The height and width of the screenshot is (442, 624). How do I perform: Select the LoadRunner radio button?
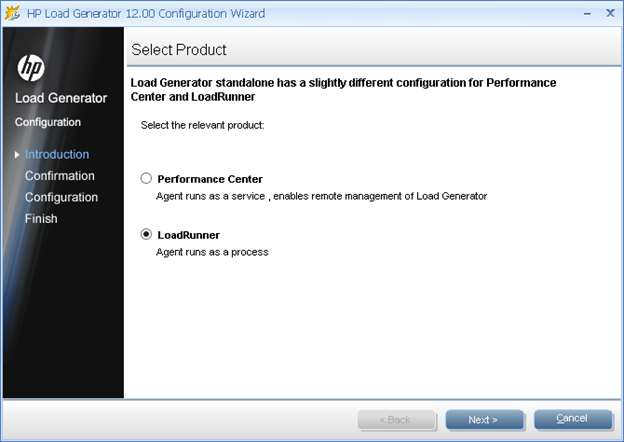[x=146, y=234]
